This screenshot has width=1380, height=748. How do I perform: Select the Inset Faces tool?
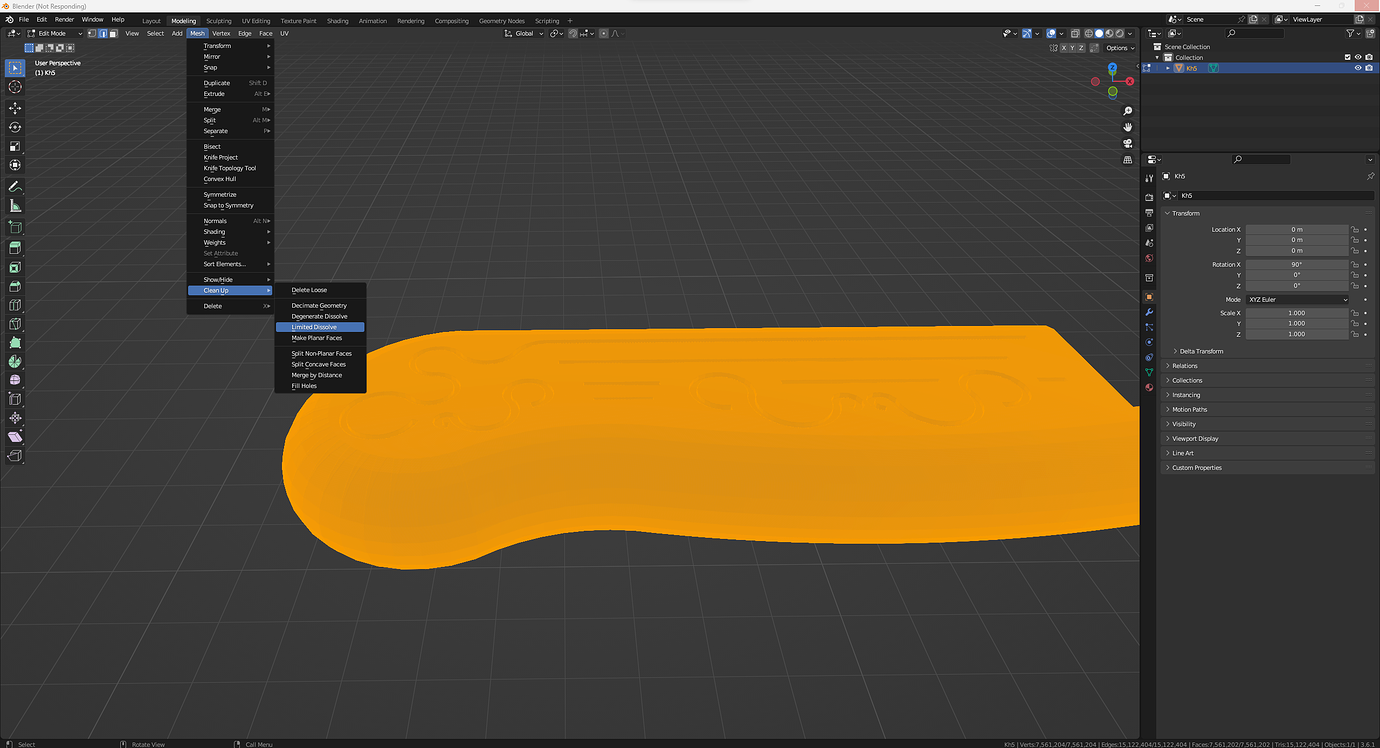point(15,267)
